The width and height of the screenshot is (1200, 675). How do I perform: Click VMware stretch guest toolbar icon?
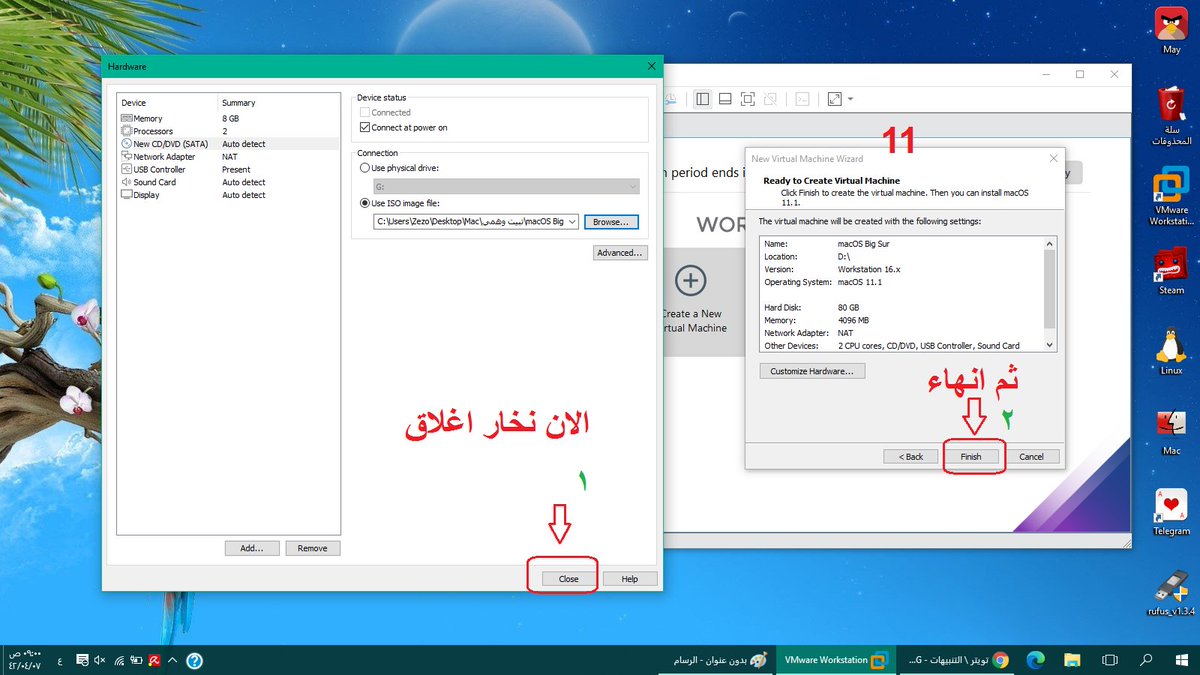(834, 99)
